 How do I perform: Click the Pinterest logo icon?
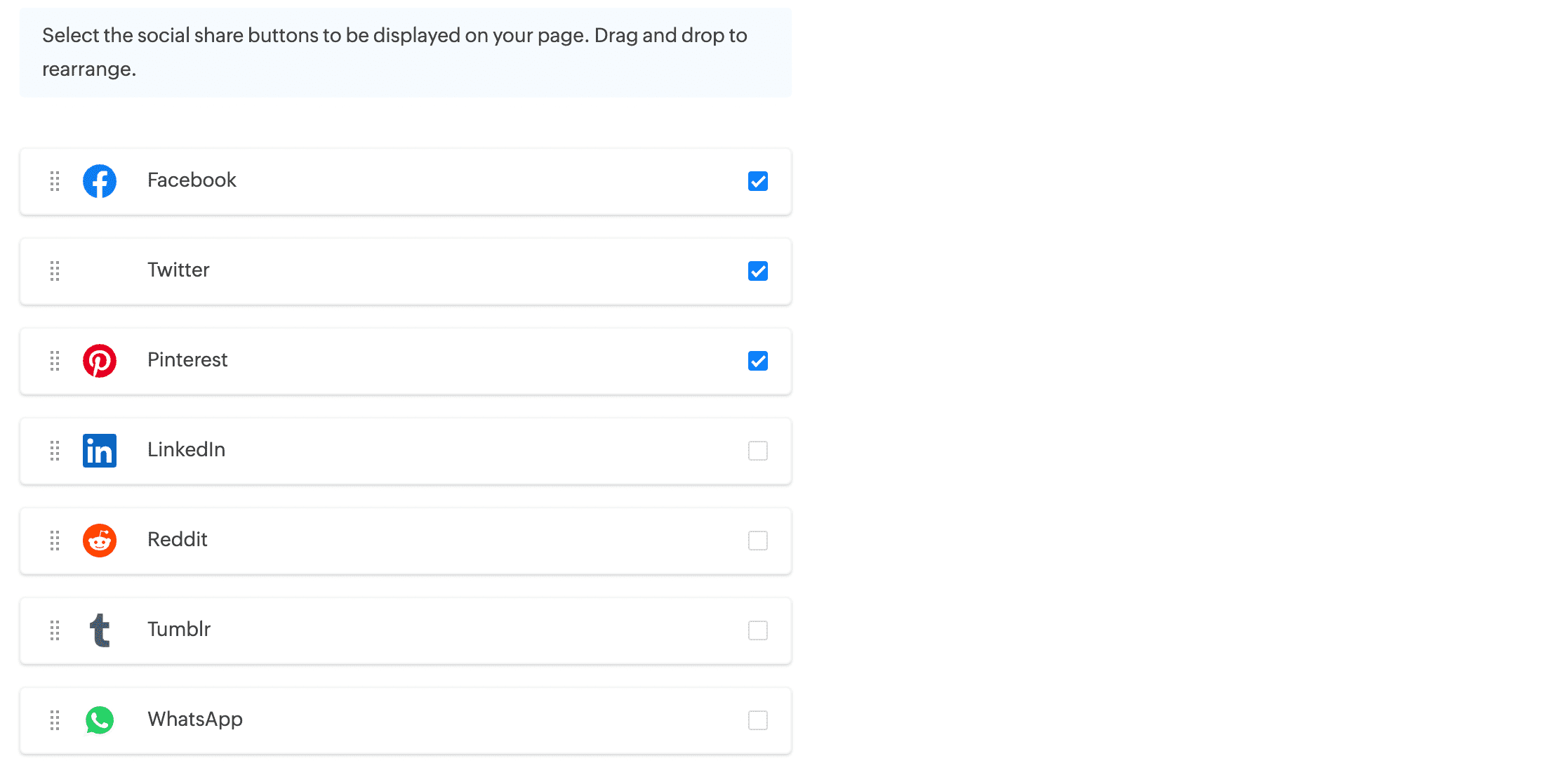point(100,361)
